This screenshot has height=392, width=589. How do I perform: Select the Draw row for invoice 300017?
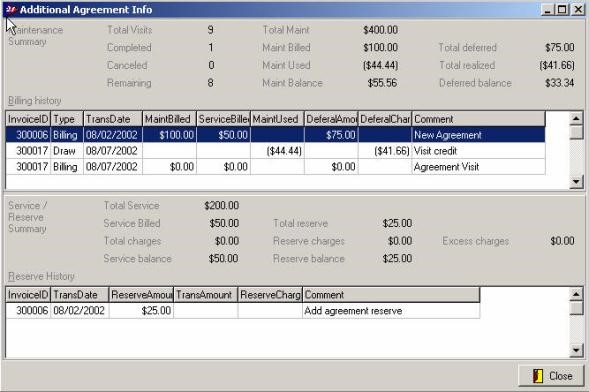[x=275, y=151]
